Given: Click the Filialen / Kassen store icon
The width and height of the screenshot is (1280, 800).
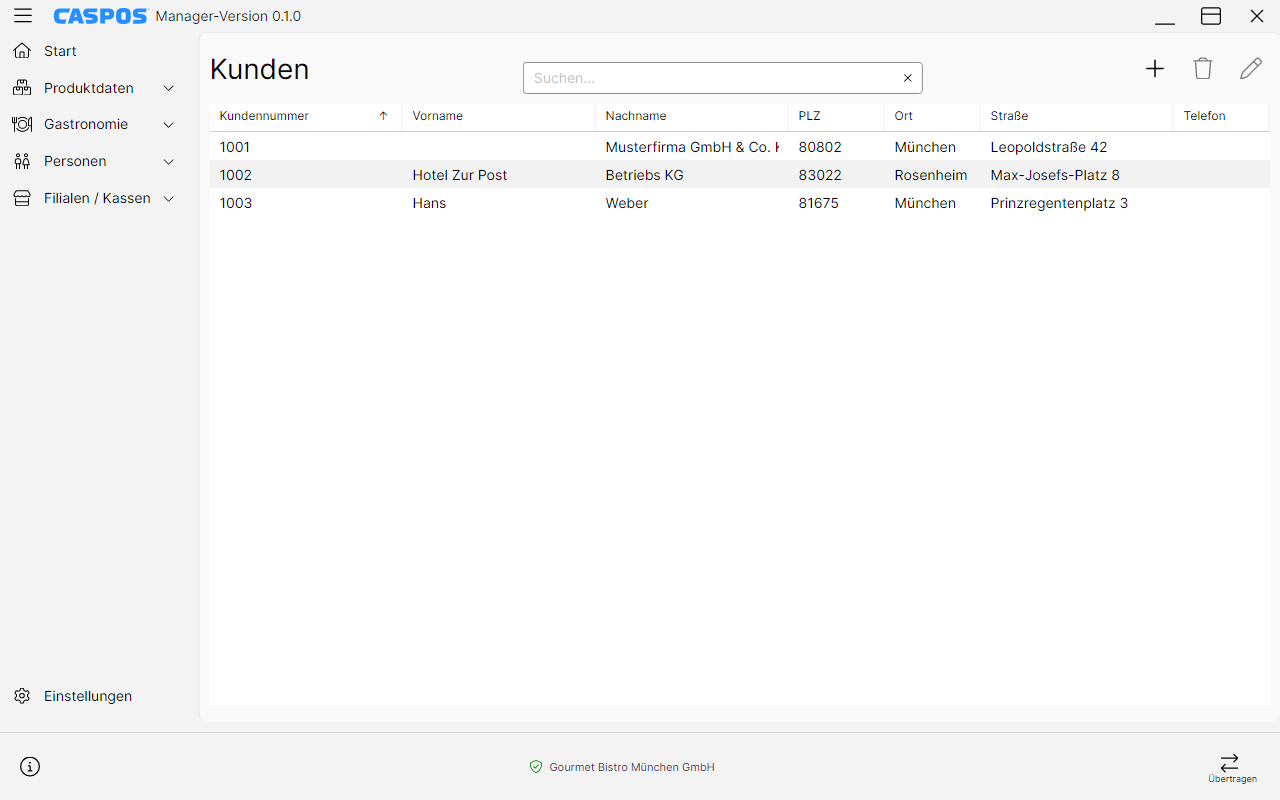Looking at the screenshot, I should (x=22, y=198).
